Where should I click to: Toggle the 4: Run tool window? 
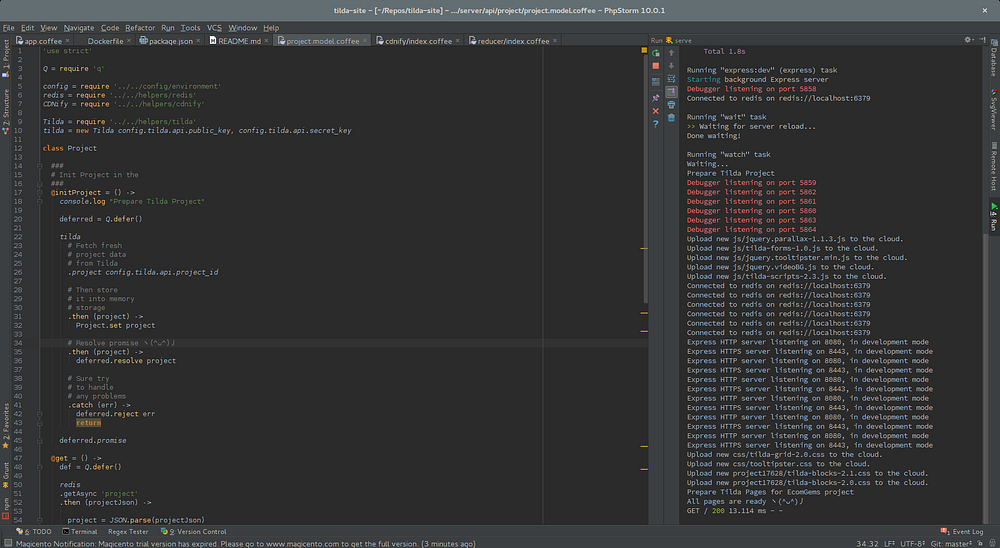[x=994, y=217]
